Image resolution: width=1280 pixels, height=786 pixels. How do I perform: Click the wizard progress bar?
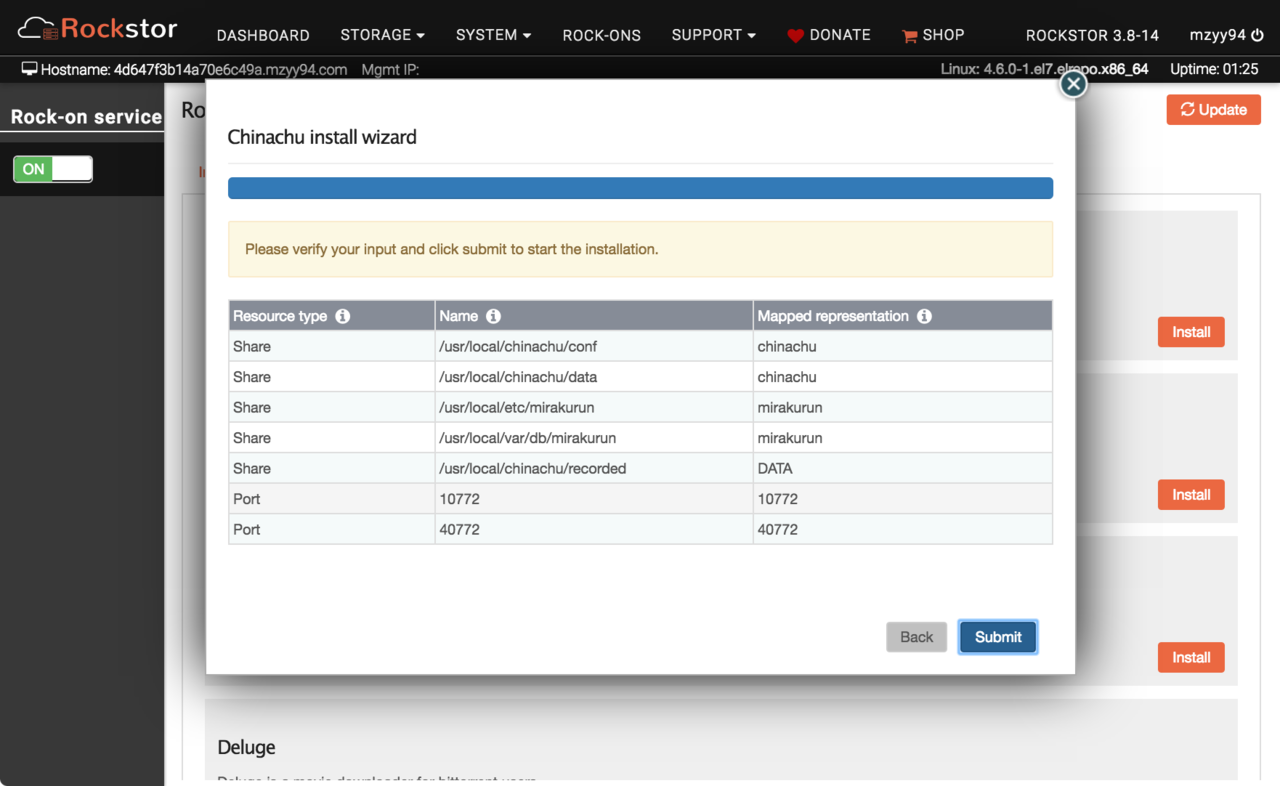(x=640, y=188)
